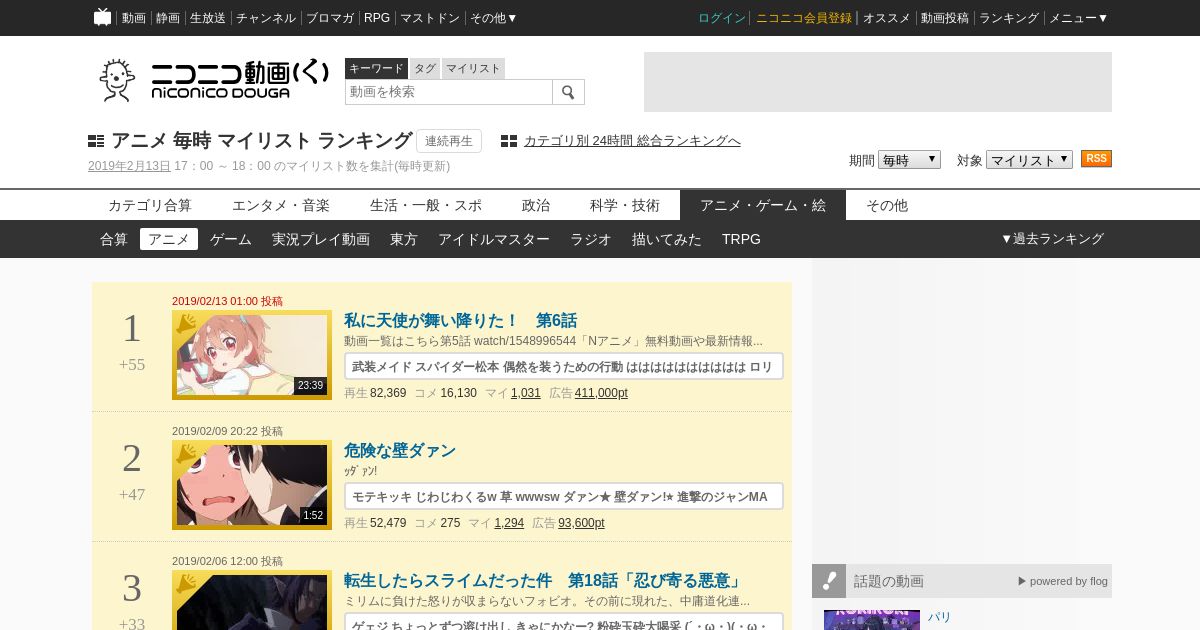This screenshot has height=630, width=1200.
Task: Click the ランキング link in top bar
Action: (x=1009, y=18)
